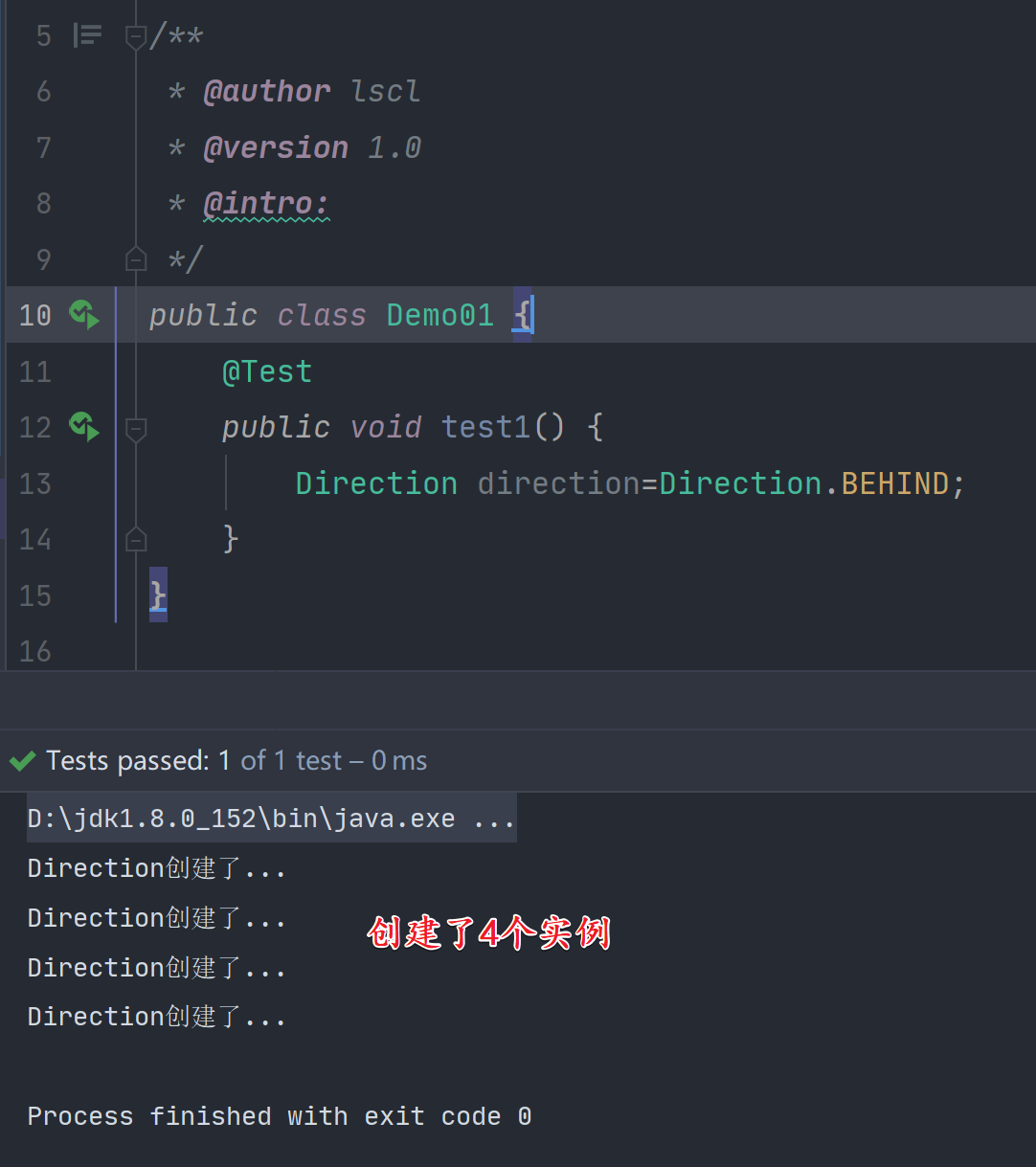The width and height of the screenshot is (1036, 1167).
Task: Click the Demo01 class name
Action: (x=440, y=315)
